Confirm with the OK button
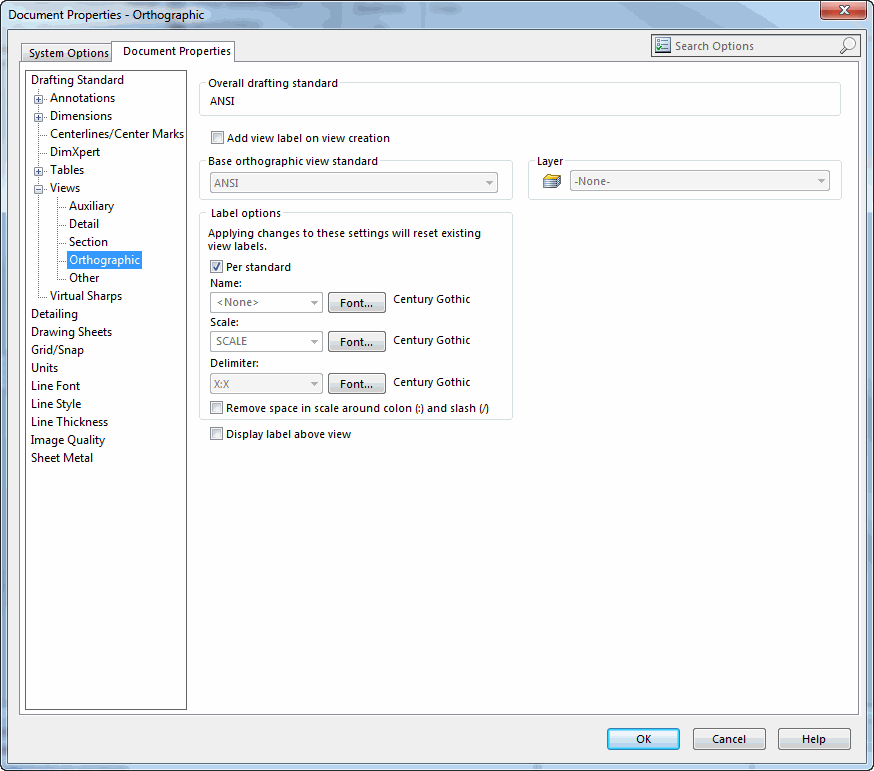The image size is (874, 771). coord(643,739)
